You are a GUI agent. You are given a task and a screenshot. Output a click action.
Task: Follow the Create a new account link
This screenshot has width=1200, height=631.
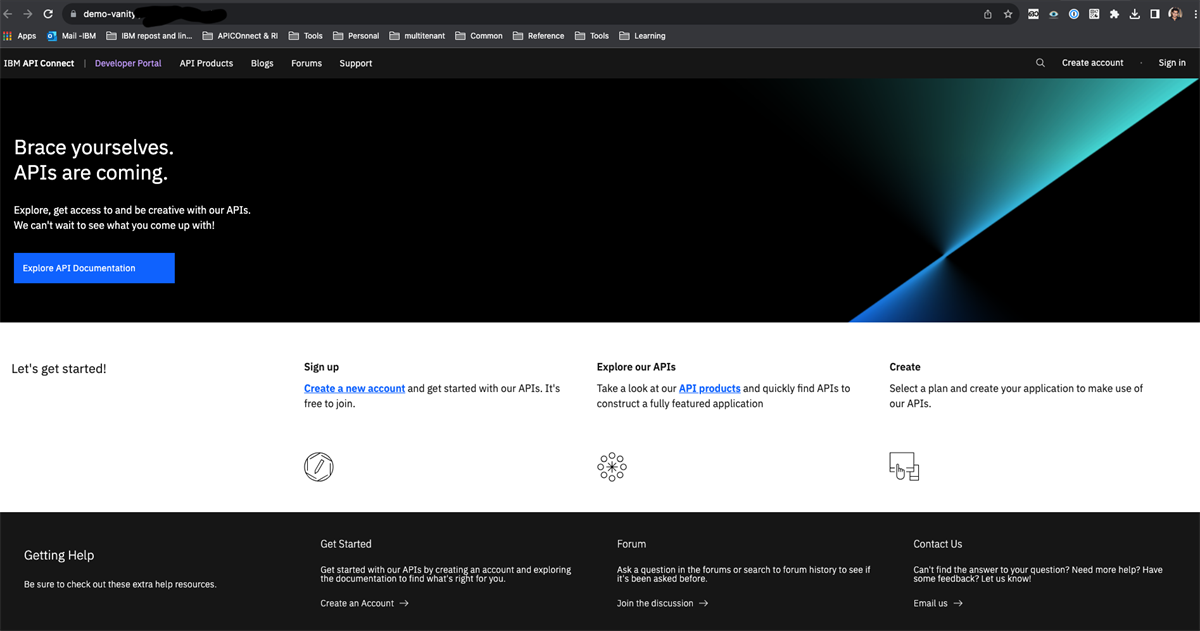tap(353, 388)
